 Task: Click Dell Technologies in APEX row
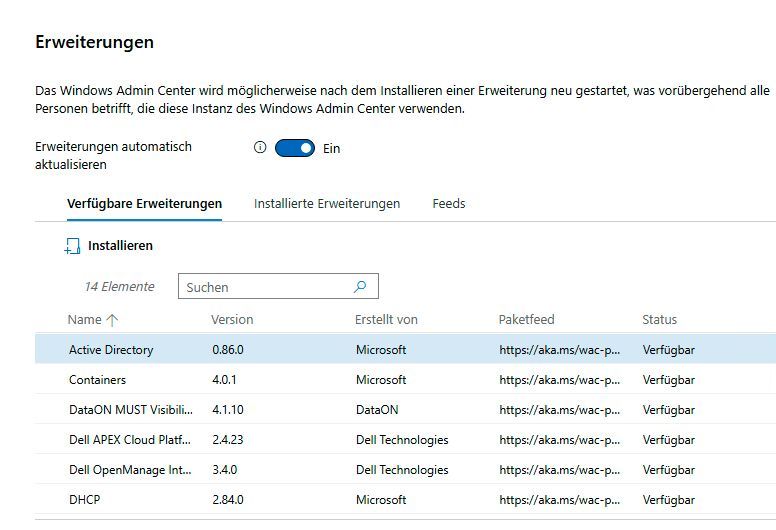tap(402, 440)
